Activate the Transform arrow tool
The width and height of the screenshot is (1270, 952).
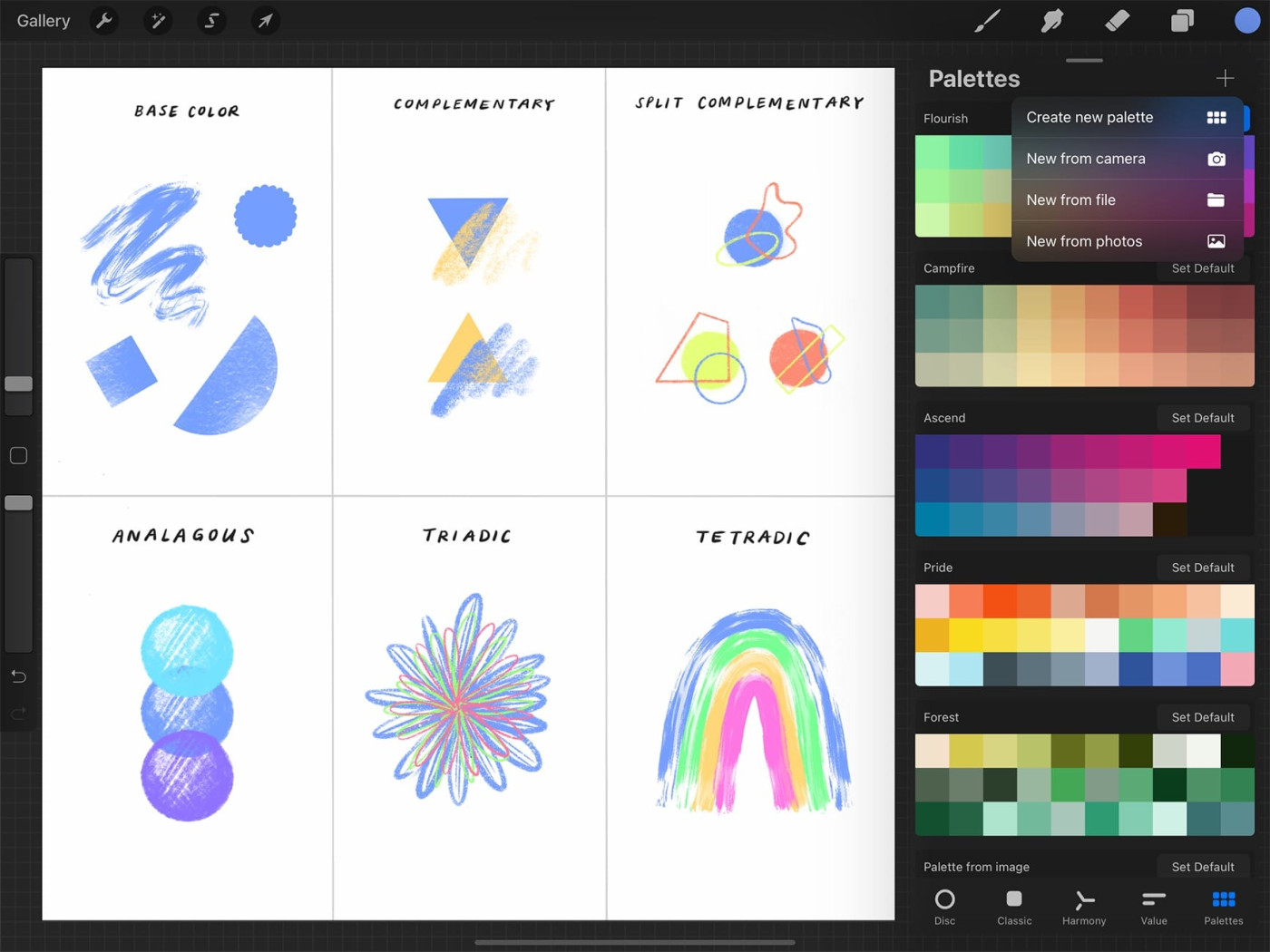click(x=265, y=20)
